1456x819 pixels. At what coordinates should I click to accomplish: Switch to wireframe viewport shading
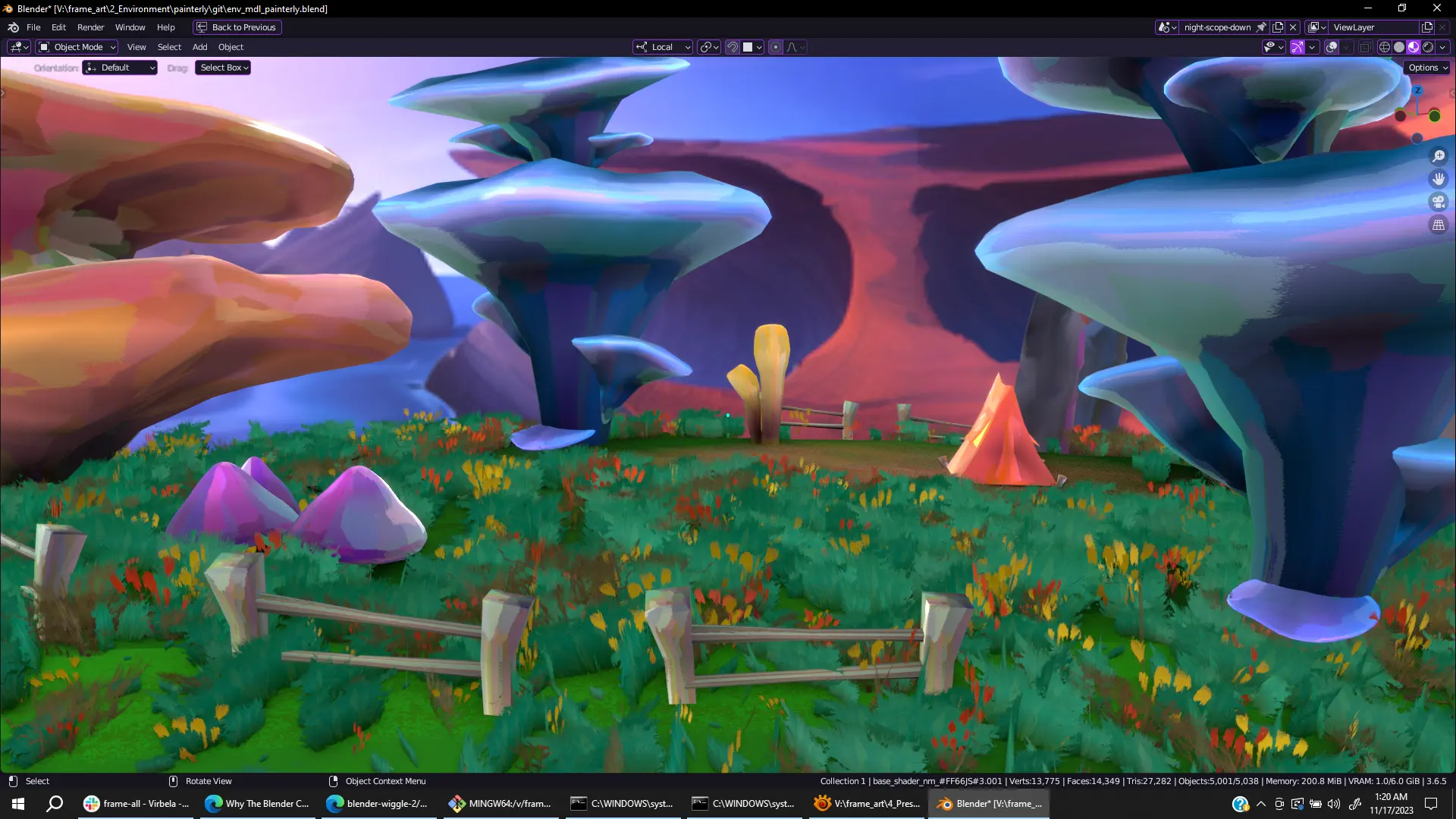(x=1384, y=47)
